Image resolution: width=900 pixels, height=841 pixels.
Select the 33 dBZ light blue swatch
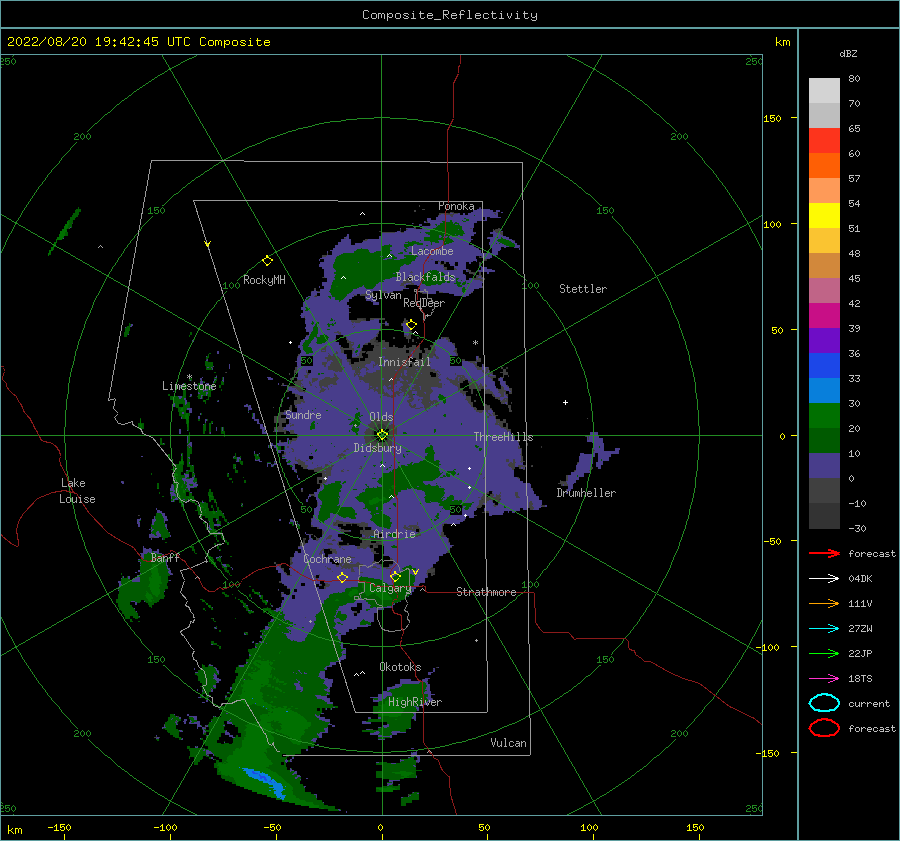pyautogui.click(x=824, y=390)
